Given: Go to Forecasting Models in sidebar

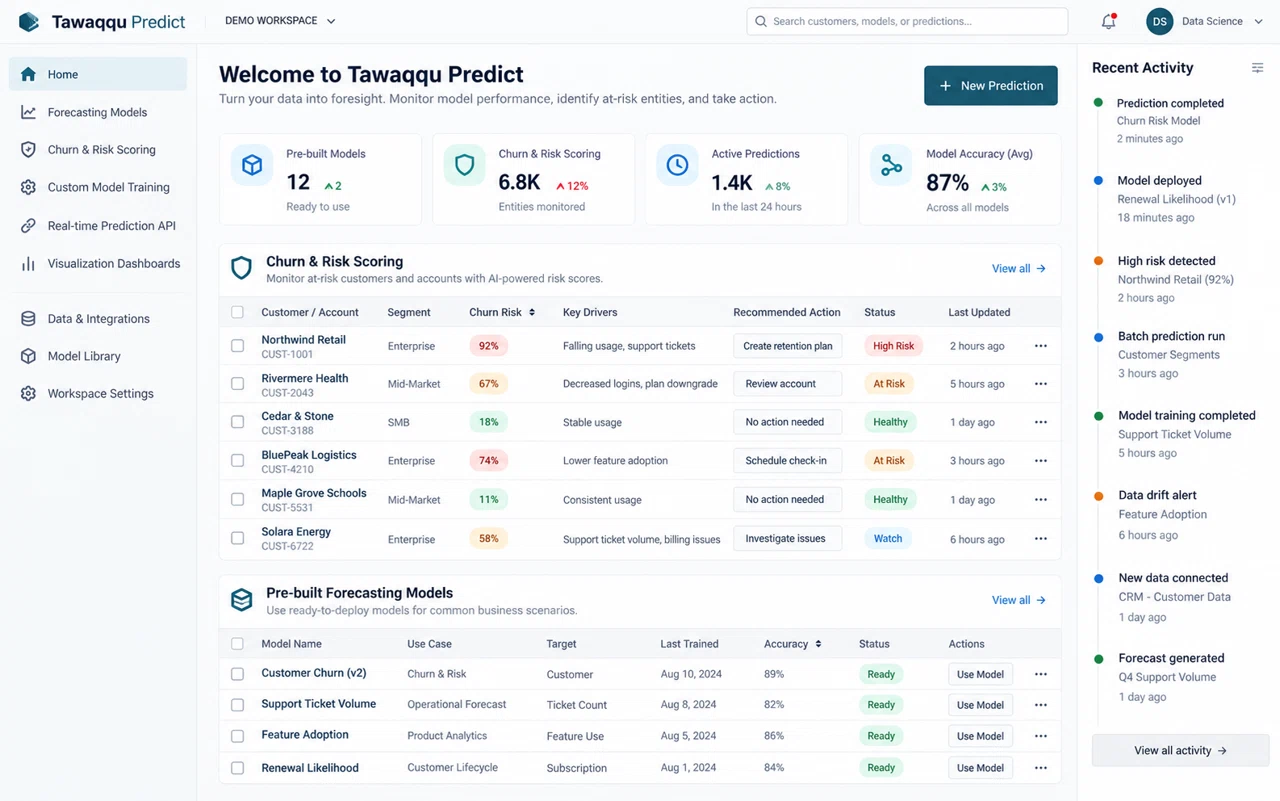Looking at the screenshot, I should pos(98,112).
